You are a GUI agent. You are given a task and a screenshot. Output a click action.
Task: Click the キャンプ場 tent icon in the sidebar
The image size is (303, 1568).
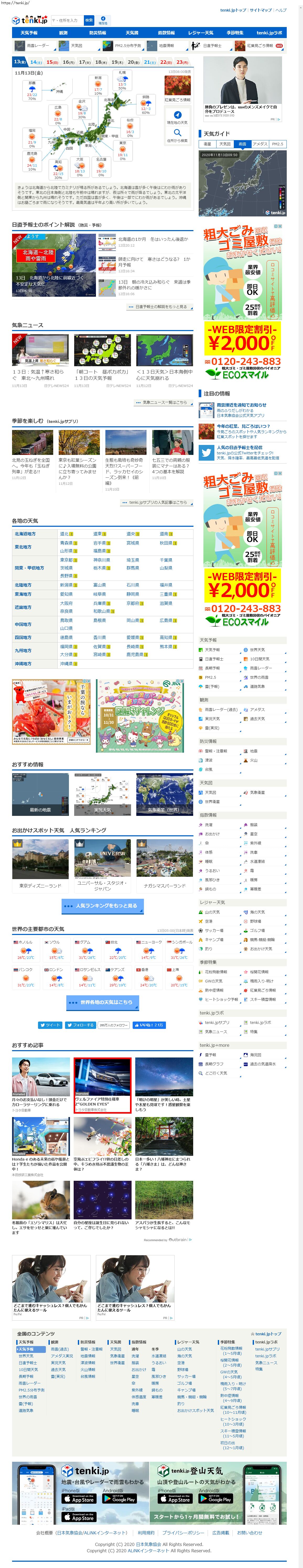(201, 940)
